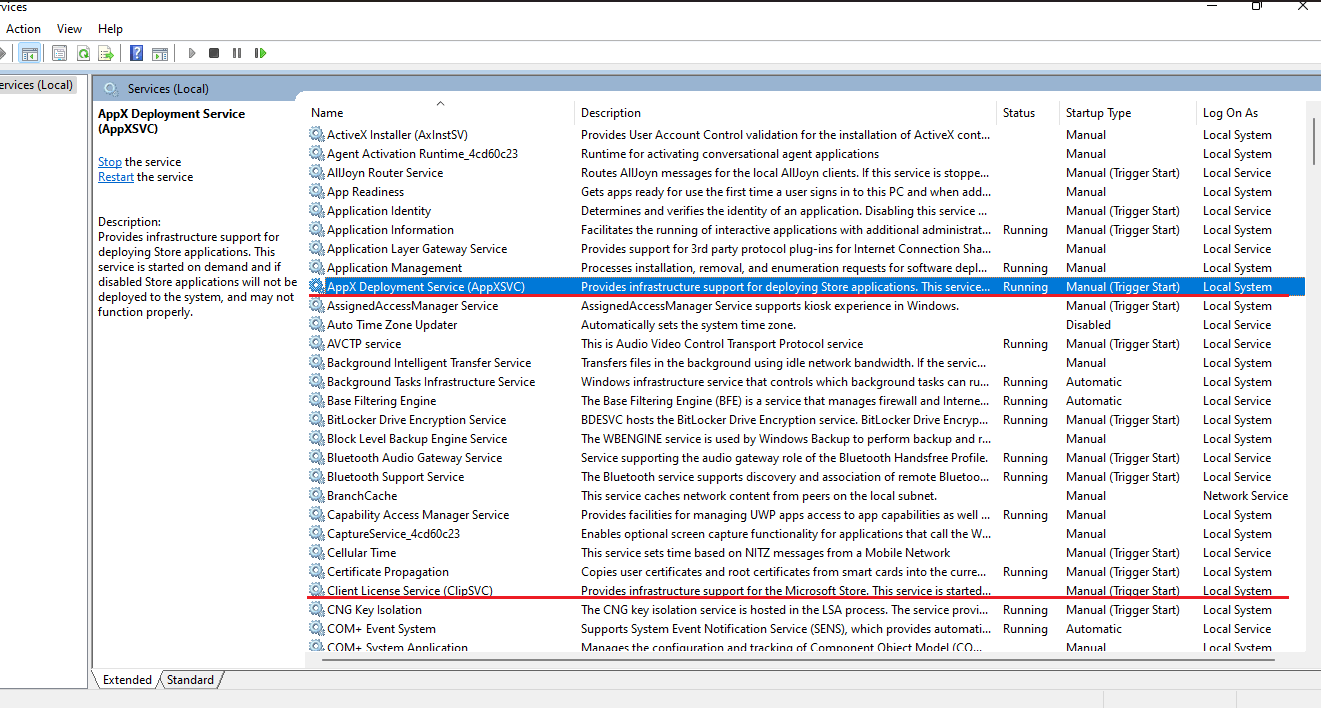The height and width of the screenshot is (708, 1321).
Task: Open the Help menu
Action: tap(110, 29)
